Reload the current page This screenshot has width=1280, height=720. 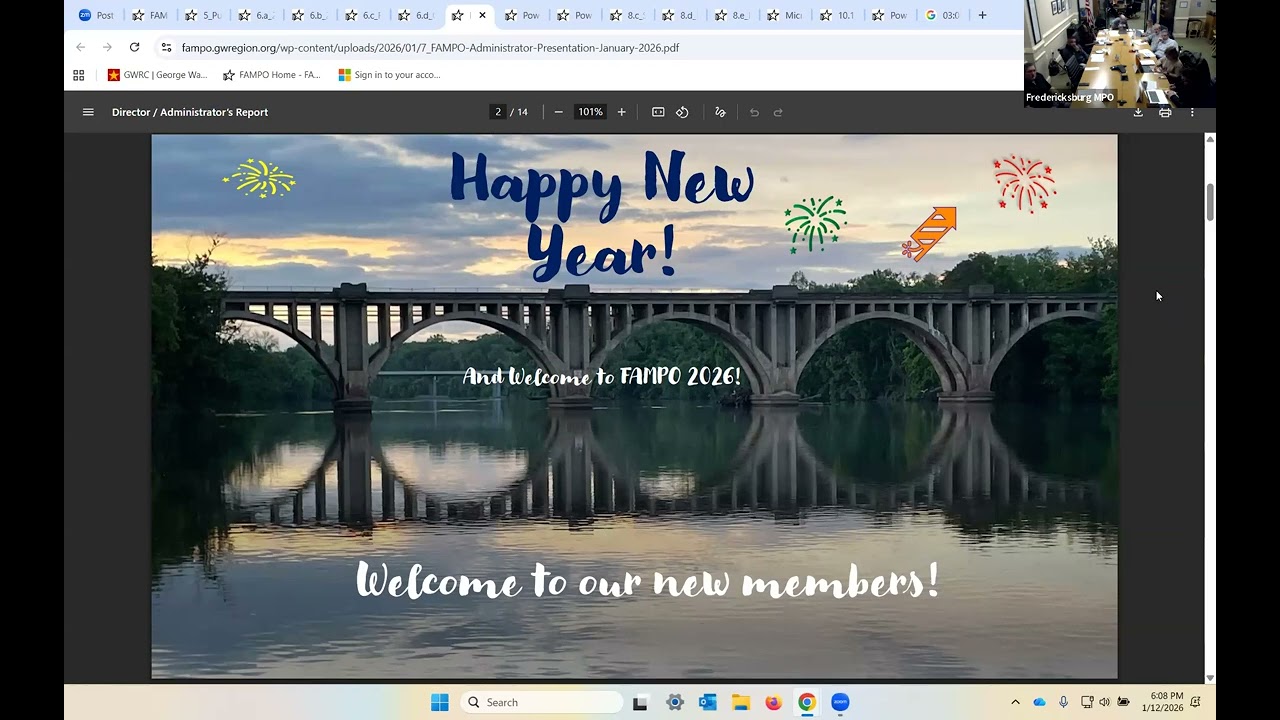point(134,47)
